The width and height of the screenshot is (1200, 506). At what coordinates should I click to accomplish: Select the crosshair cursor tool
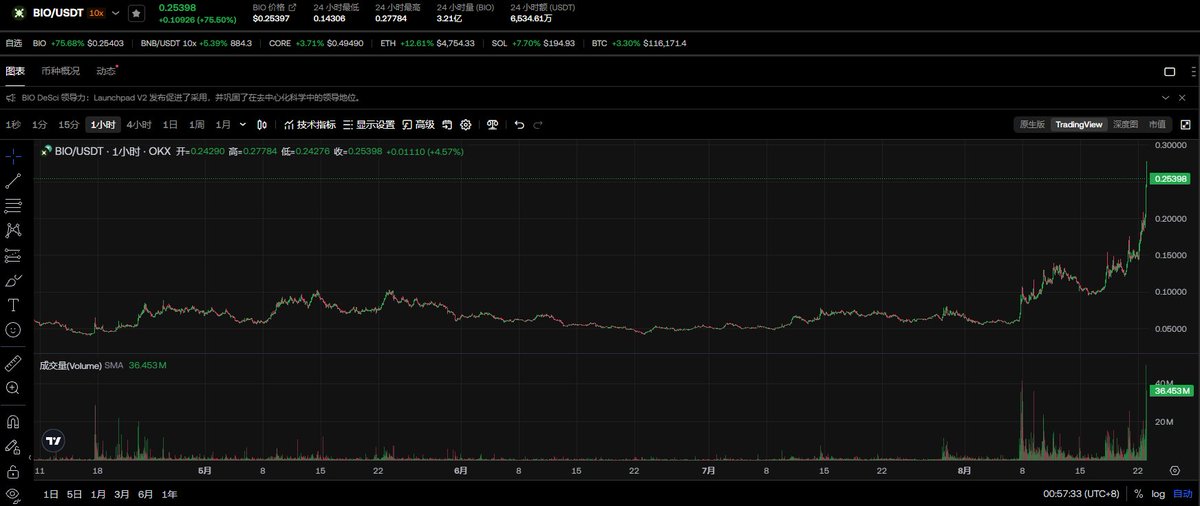click(13, 156)
